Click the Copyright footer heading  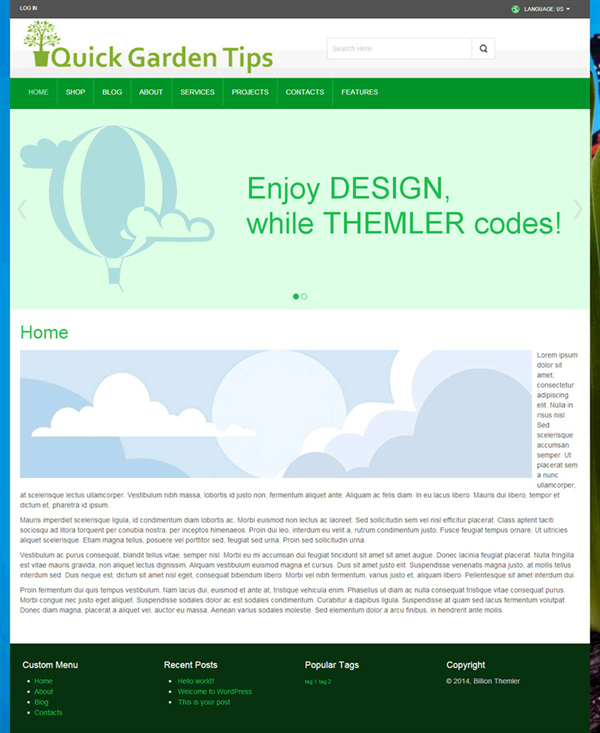pyautogui.click(x=465, y=665)
